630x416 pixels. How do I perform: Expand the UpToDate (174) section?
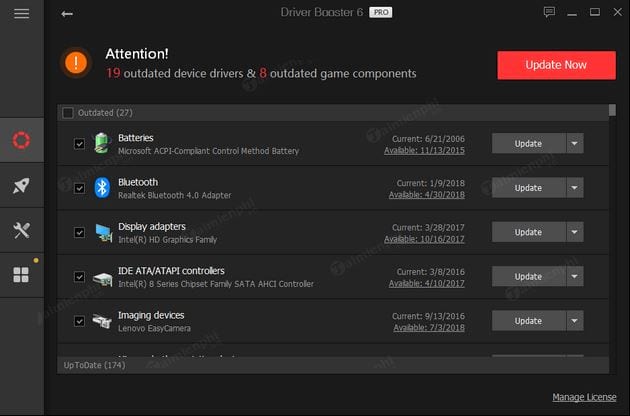tap(333, 365)
